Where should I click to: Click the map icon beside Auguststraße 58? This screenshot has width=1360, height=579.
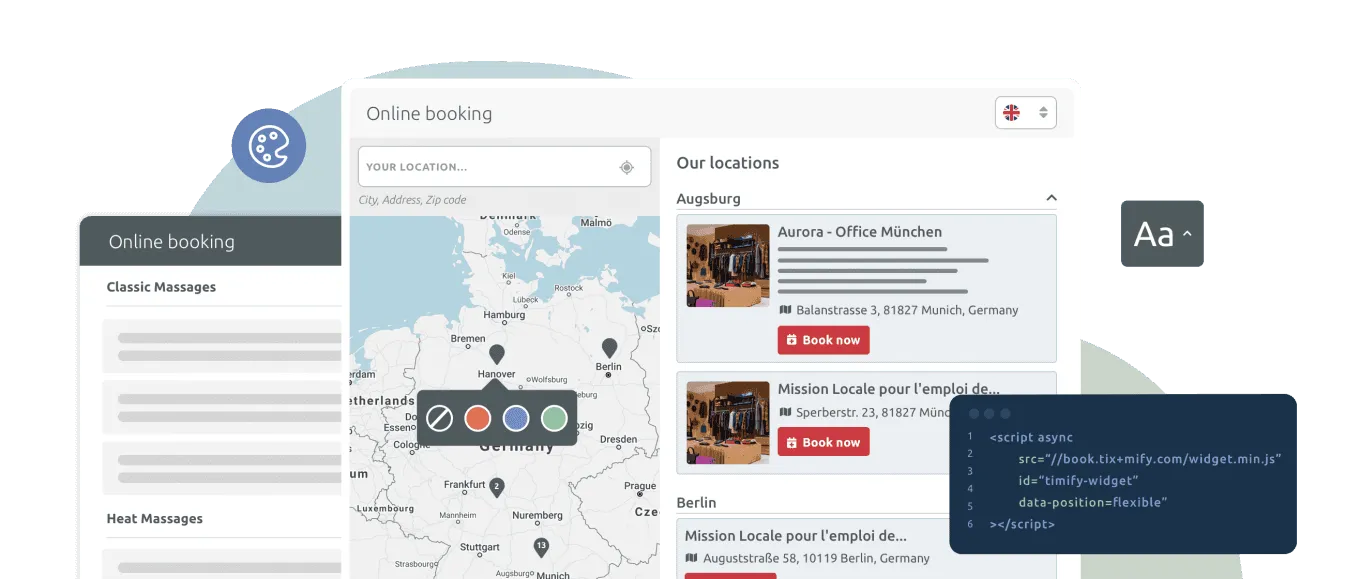coord(692,558)
